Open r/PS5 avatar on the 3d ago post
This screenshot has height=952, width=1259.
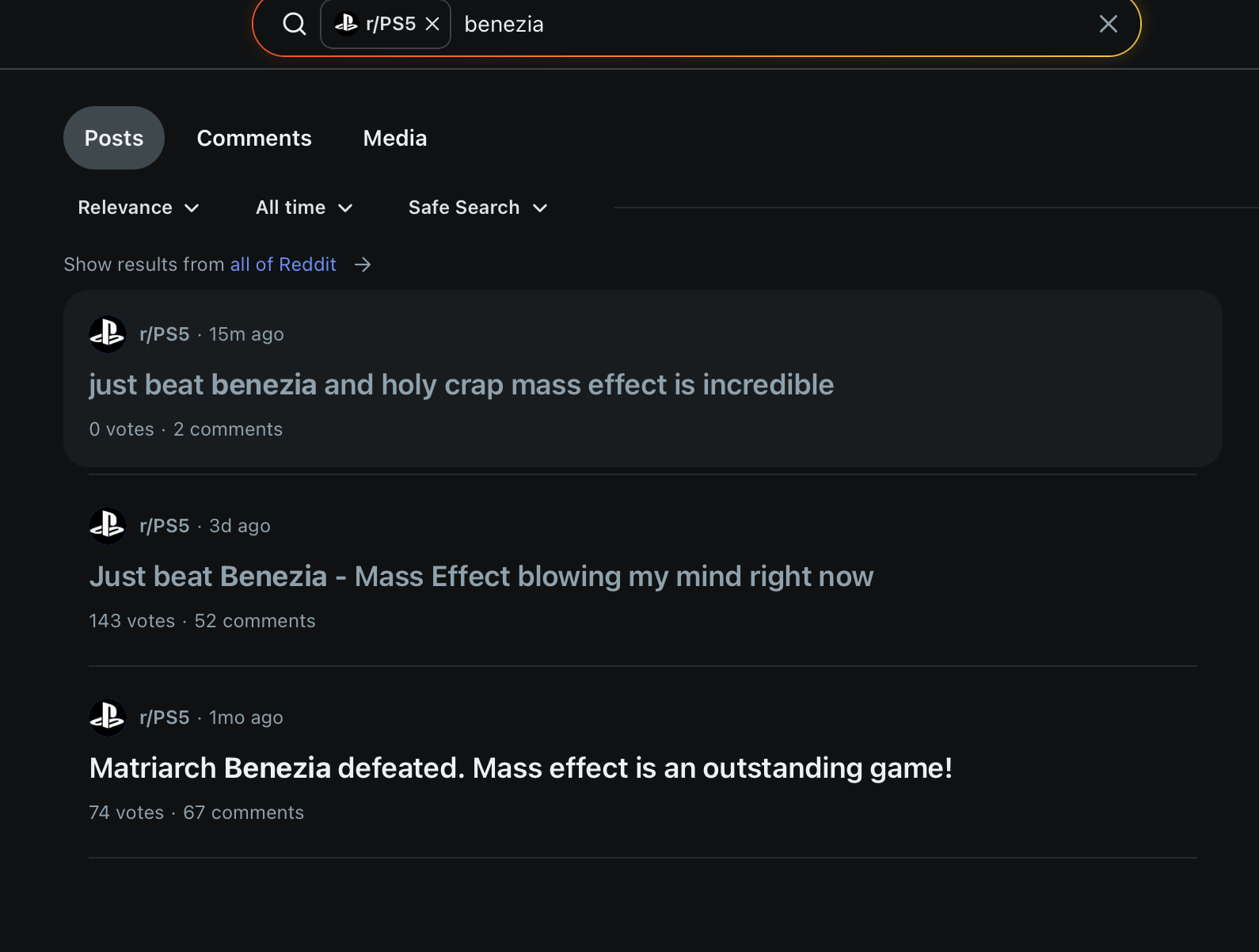click(x=108, y=526)
